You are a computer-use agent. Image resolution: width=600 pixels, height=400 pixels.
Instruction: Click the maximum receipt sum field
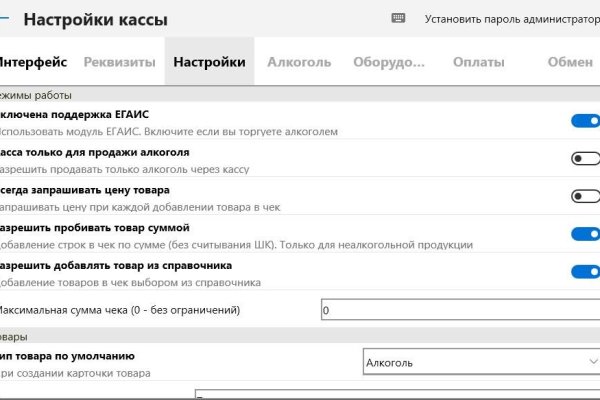460,310
